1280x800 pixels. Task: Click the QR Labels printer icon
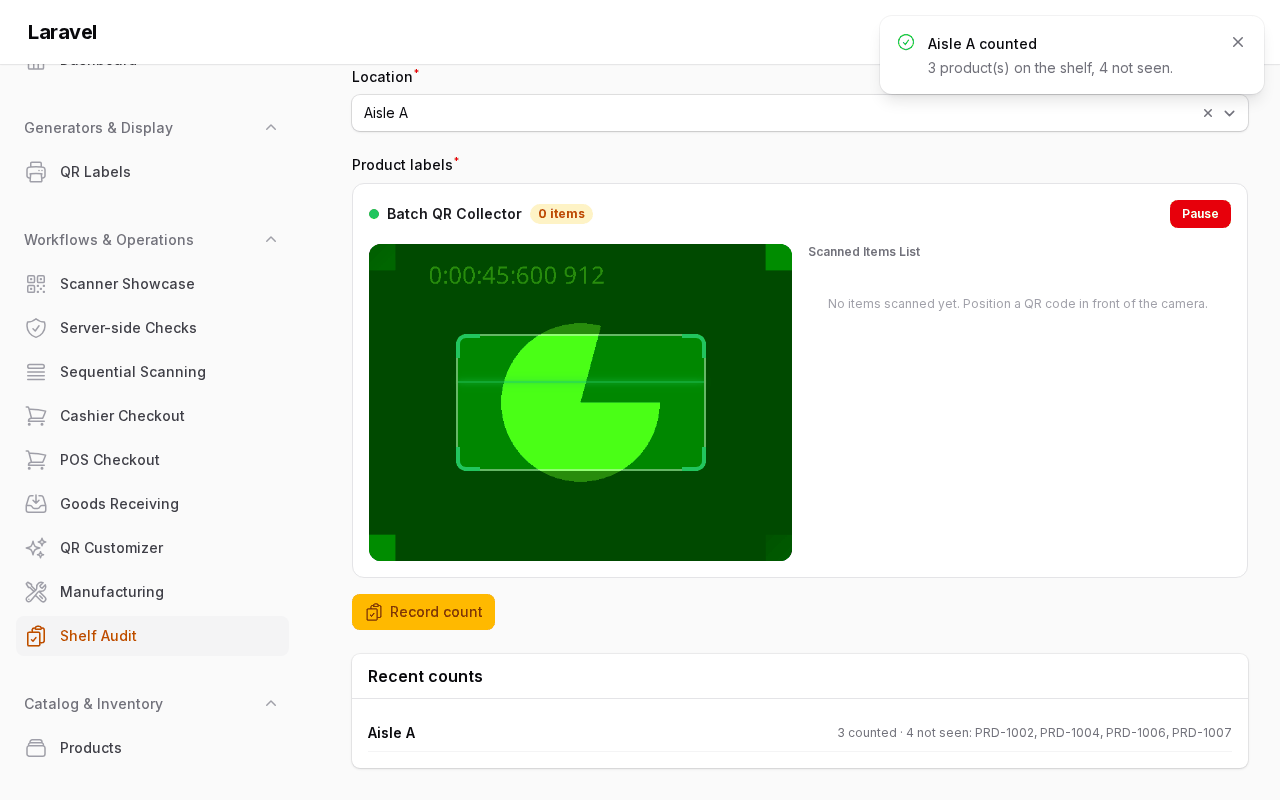36,172
